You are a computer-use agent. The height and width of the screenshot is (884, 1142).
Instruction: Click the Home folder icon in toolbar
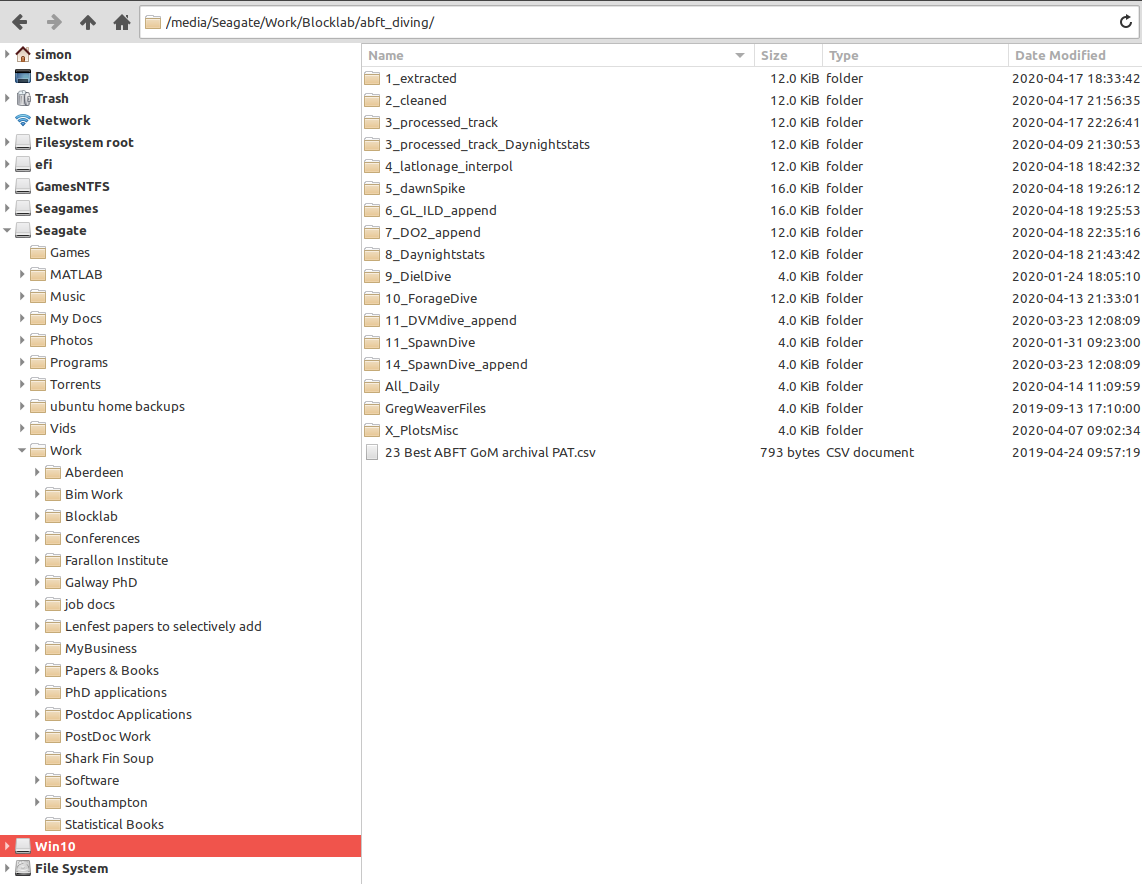click(x=122, y=22)
